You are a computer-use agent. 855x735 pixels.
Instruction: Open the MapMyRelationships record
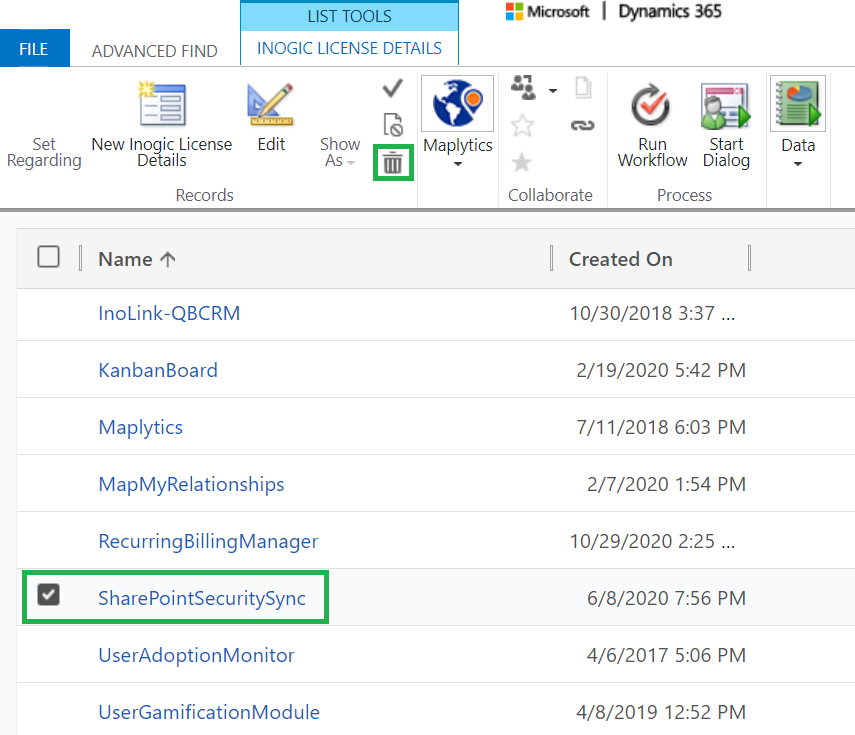pos(191,485)
